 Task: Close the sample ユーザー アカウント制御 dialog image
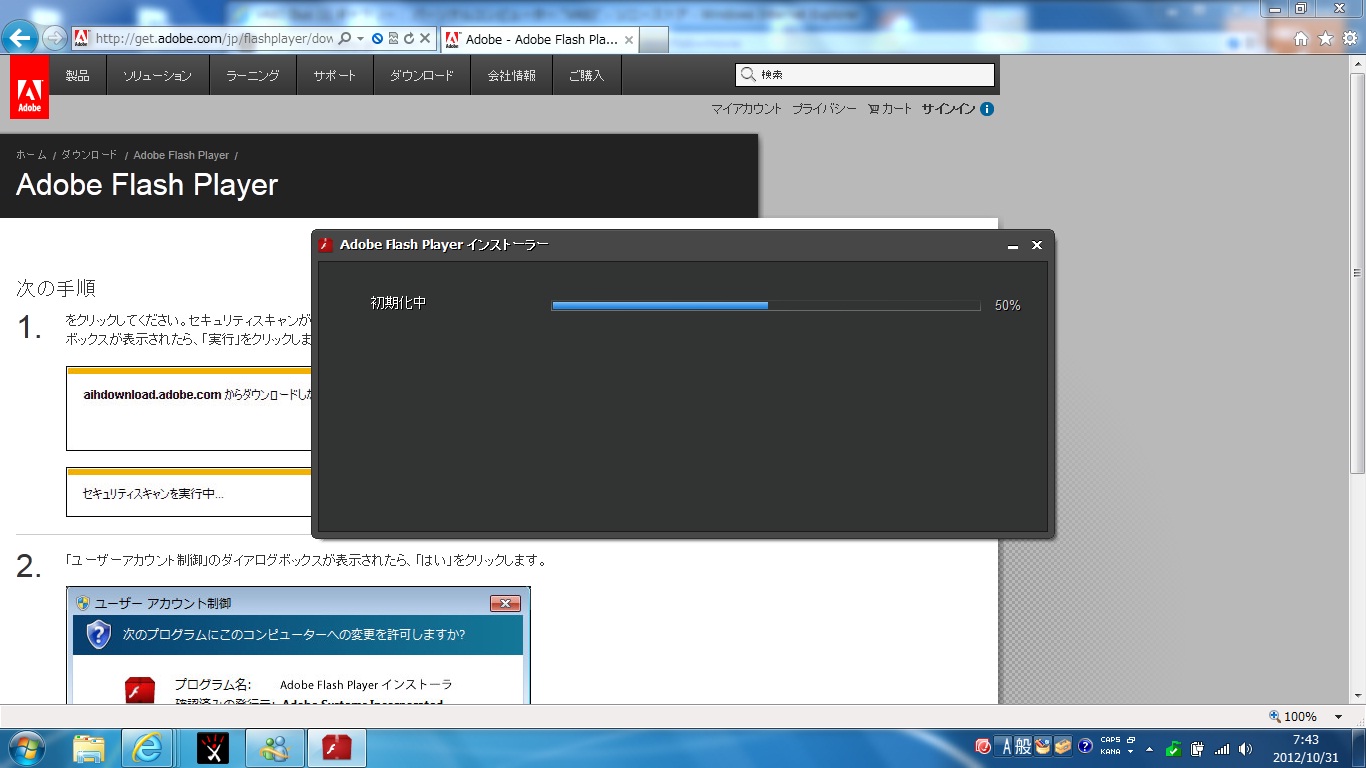coord(505,603)
